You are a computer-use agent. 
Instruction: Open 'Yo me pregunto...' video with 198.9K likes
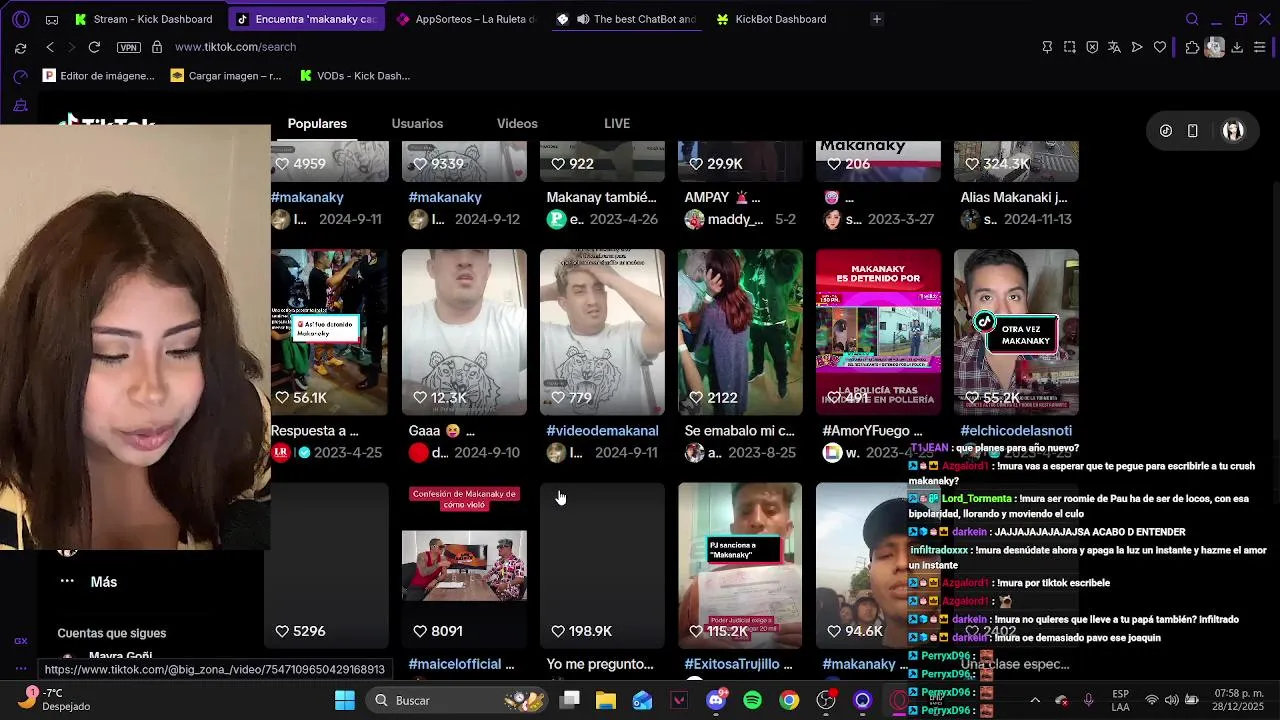point(602,566)
